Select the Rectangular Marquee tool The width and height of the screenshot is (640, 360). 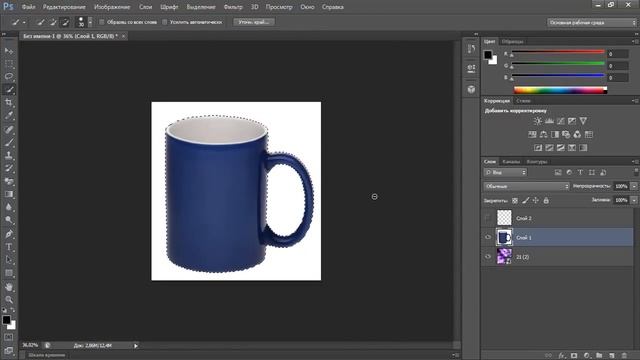coord(9,64)
